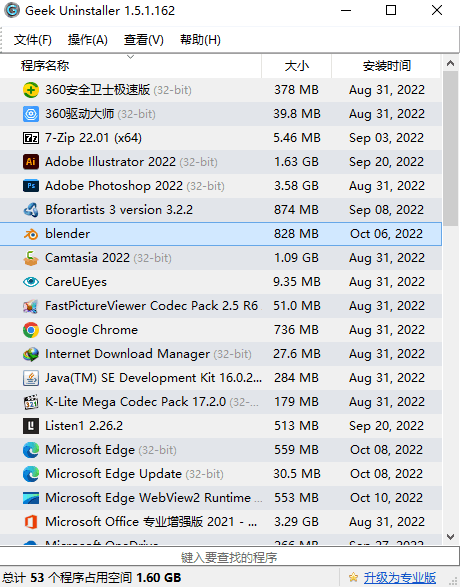Click the scrollbar down arrow

[x=451, y=537]
